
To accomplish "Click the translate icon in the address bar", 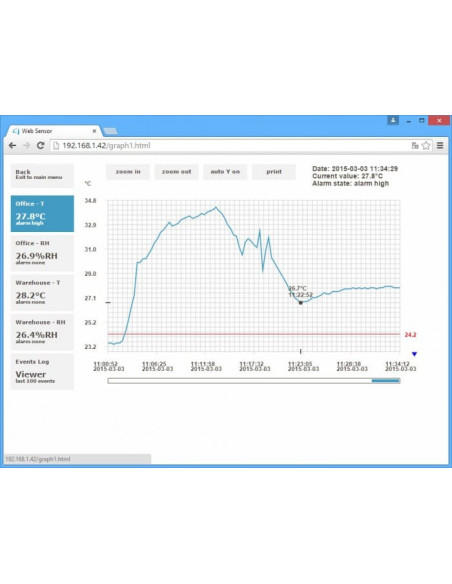I will [x=415, y=146].
